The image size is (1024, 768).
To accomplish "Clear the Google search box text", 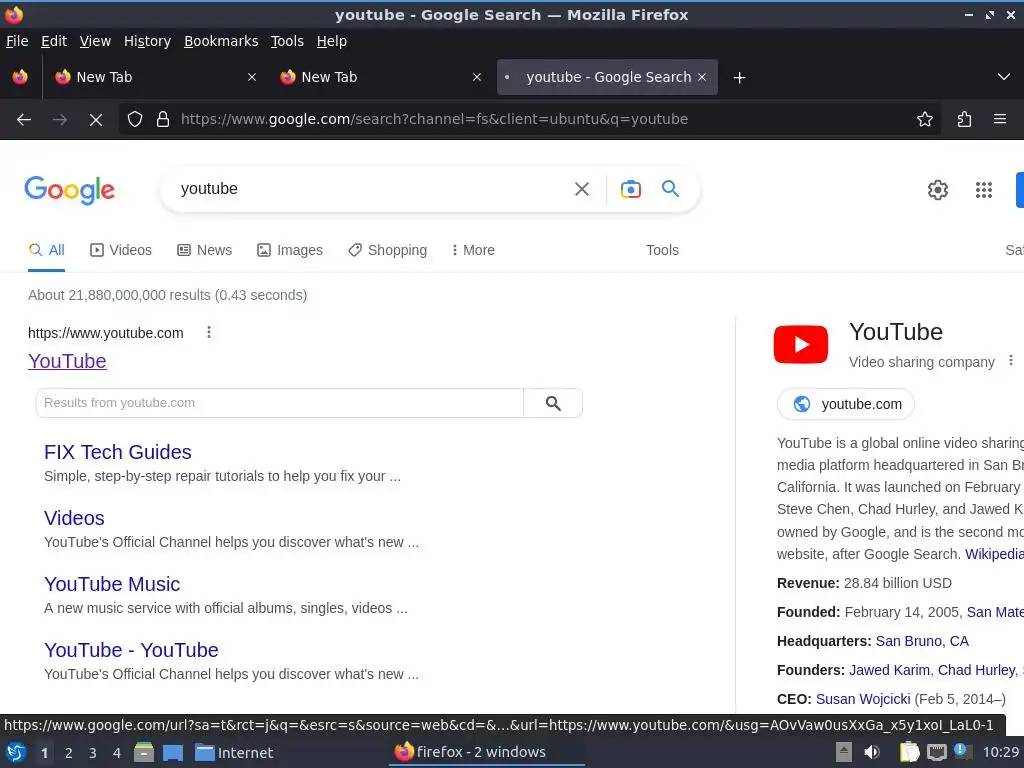I will click(581, 189).
